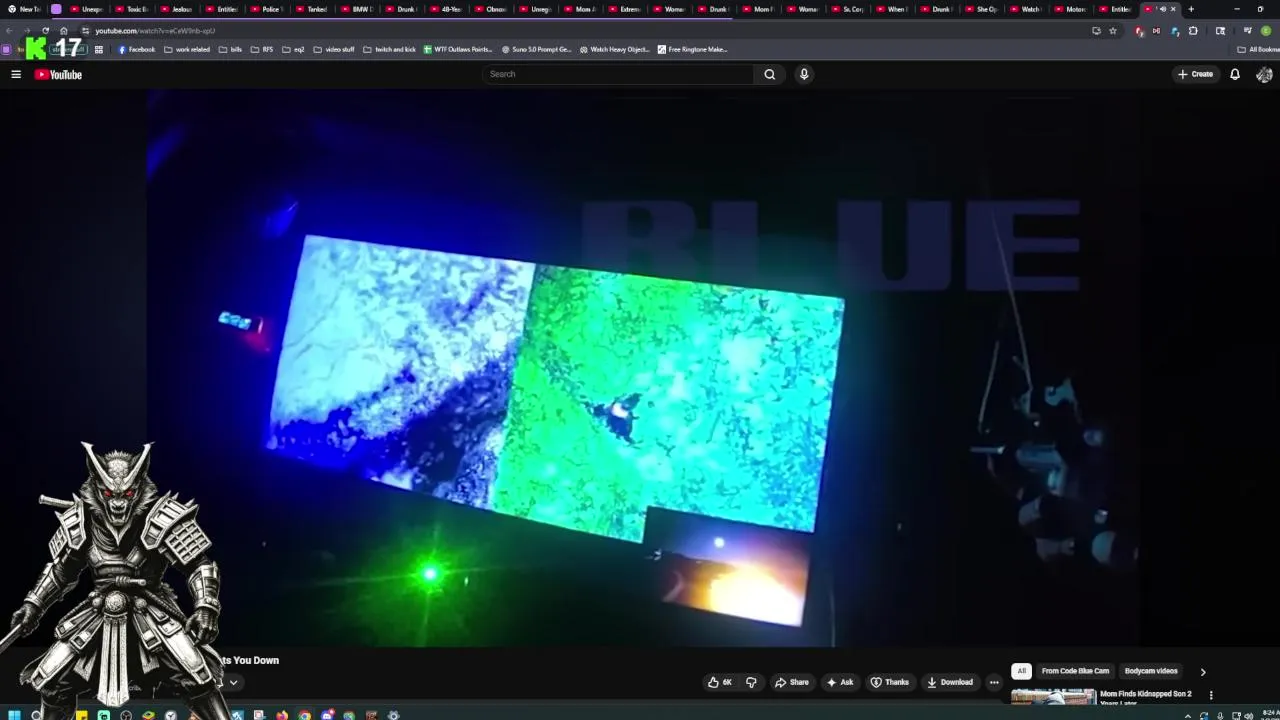The image size is (1280, 720).
Task: Download the video
Action: (x=950, y=682)
